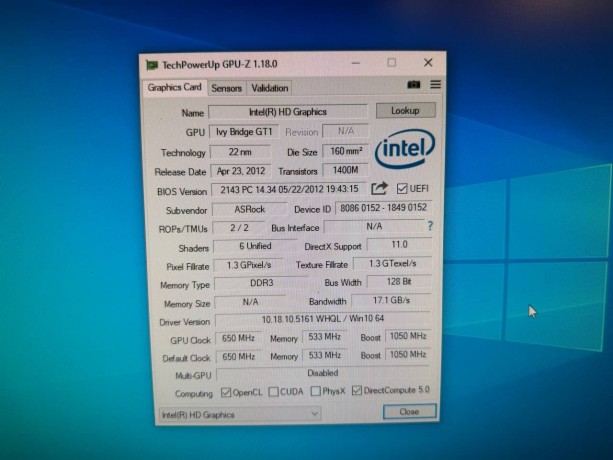The height and width of the screenshot is (460, 613).
Task: Click the Multi-GPU value Disabled
Action: [x=323, y=373]
